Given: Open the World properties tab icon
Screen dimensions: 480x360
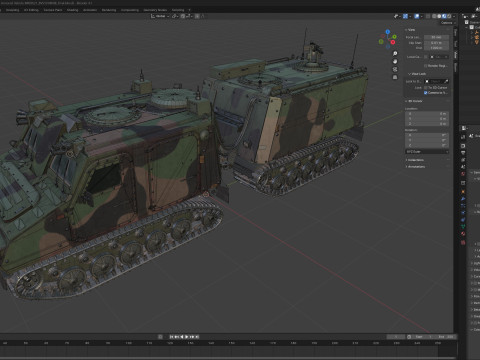Looking at the screenshot, I should click(x=463, y=174).
